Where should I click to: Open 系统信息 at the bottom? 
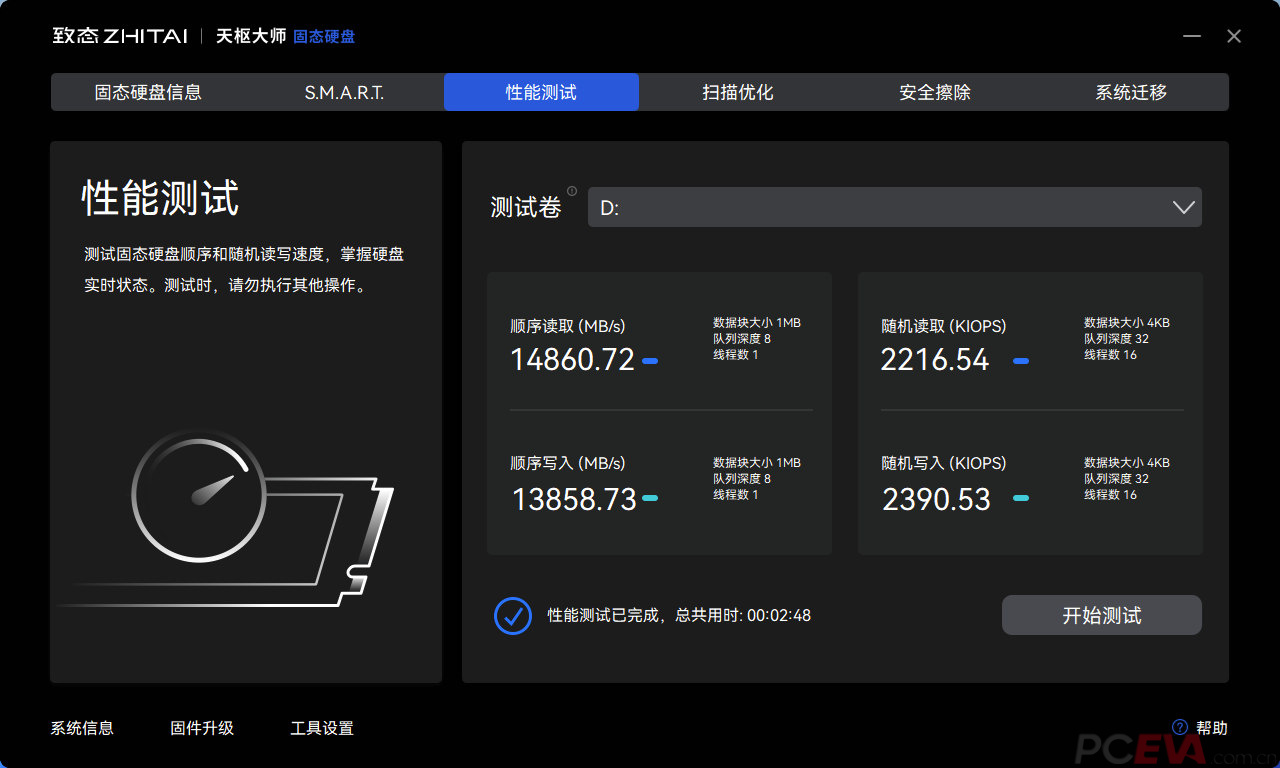tap(82, 728)
